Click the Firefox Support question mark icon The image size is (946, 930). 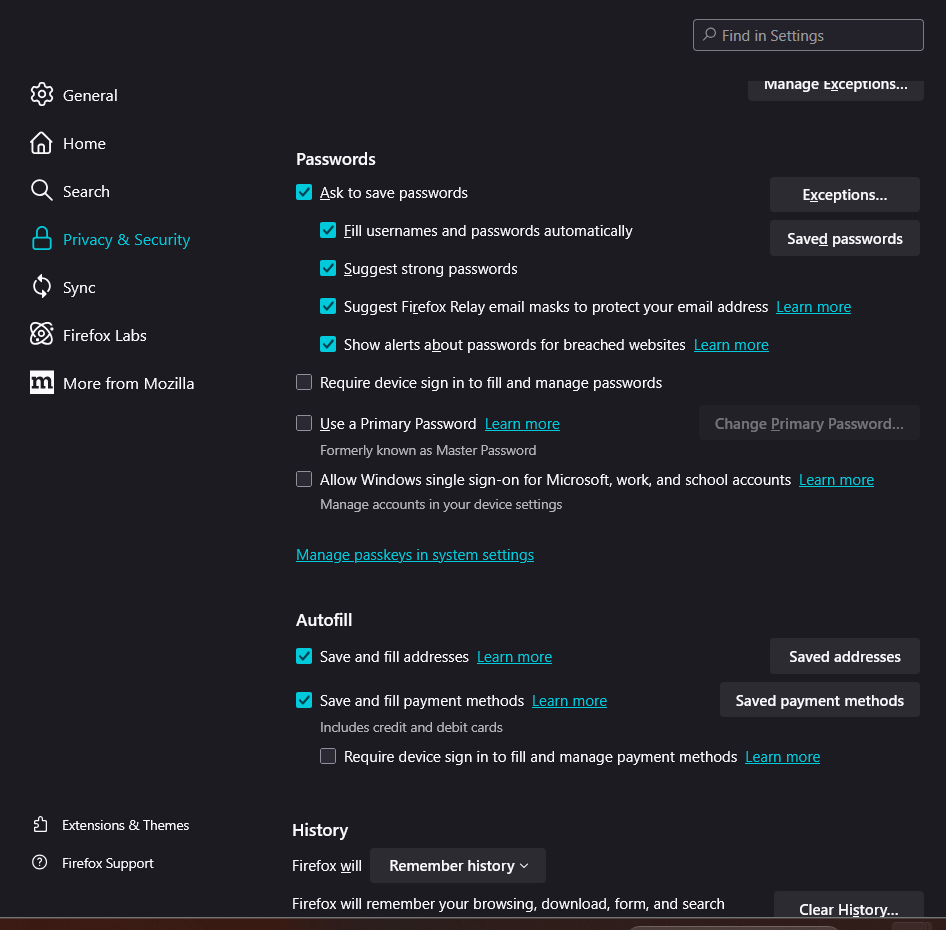(x=40, y=862)
